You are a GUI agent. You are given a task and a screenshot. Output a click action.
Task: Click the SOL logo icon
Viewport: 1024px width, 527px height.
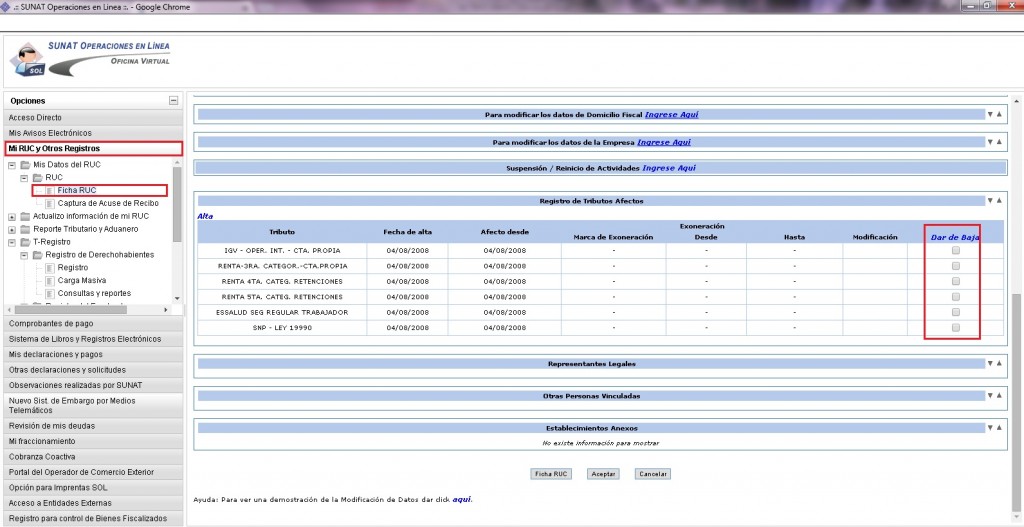27,60
